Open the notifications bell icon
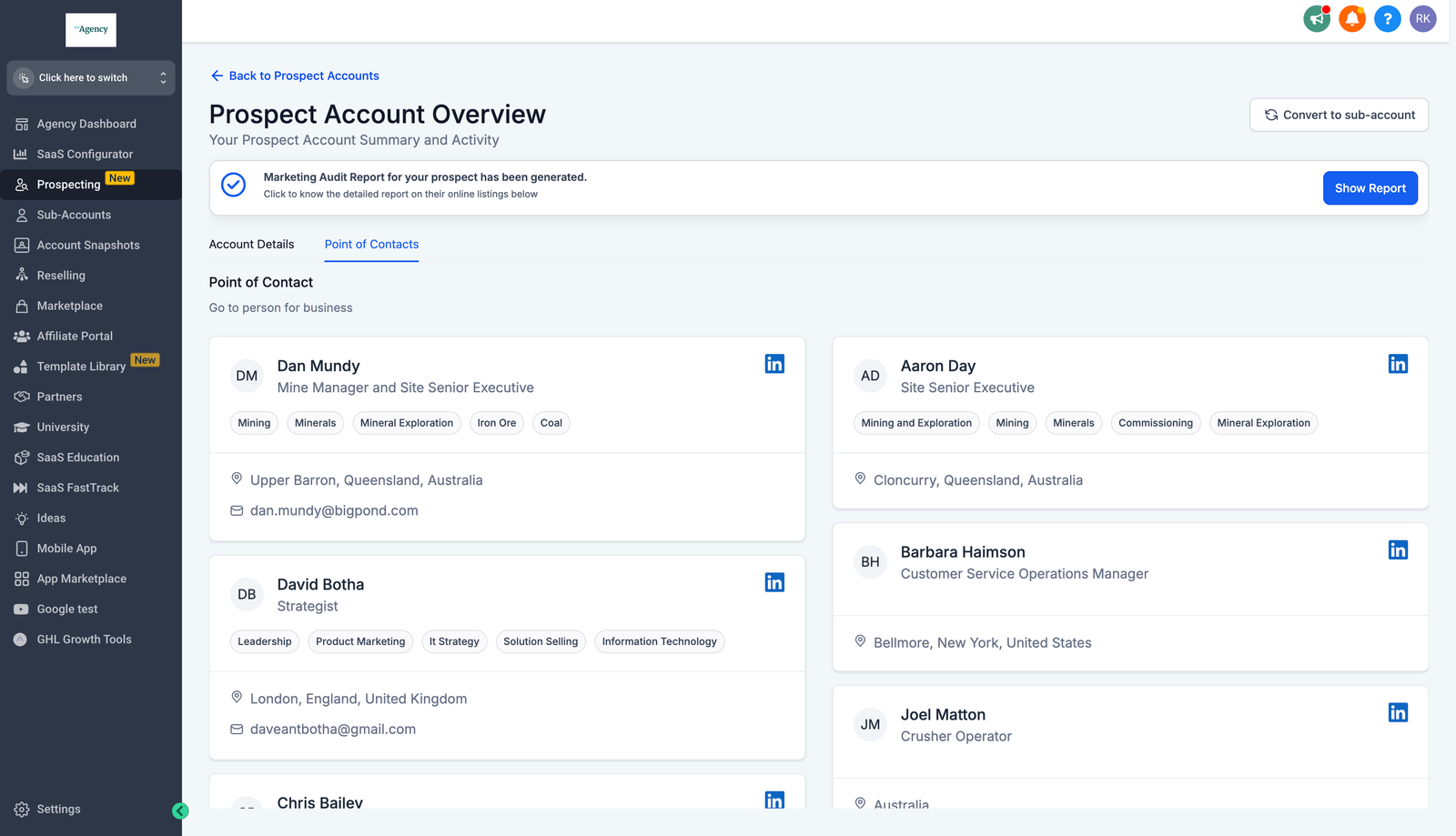This screenshot has width=1456, height=836. pos(1352,18)
